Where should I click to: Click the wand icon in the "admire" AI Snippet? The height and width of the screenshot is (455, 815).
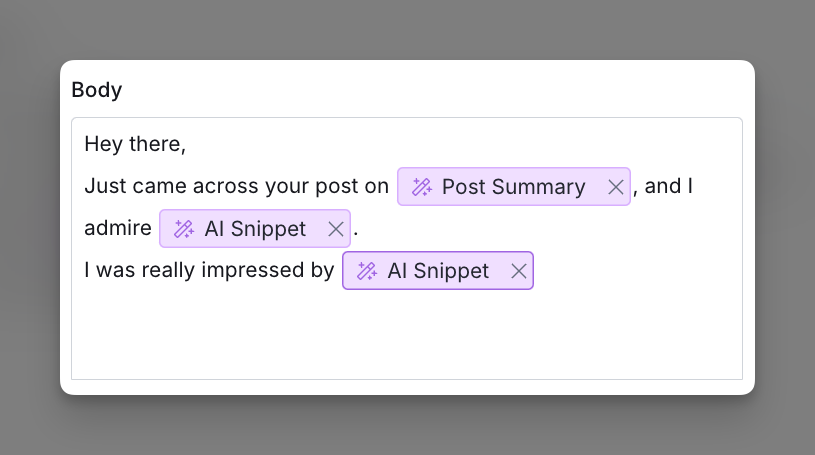click(x=183, y=229)
